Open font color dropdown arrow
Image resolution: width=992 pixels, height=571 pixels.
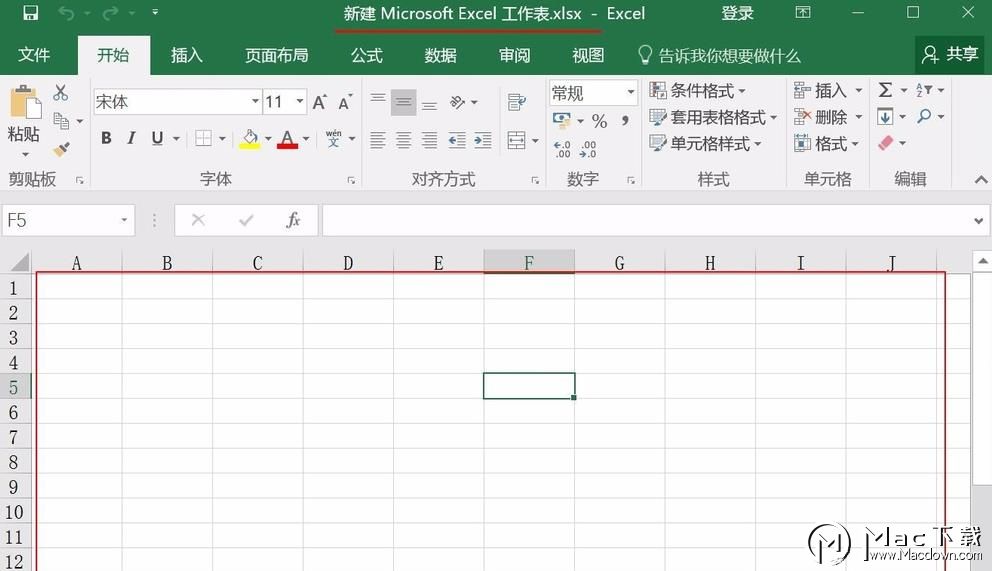(x=306, y=138)
